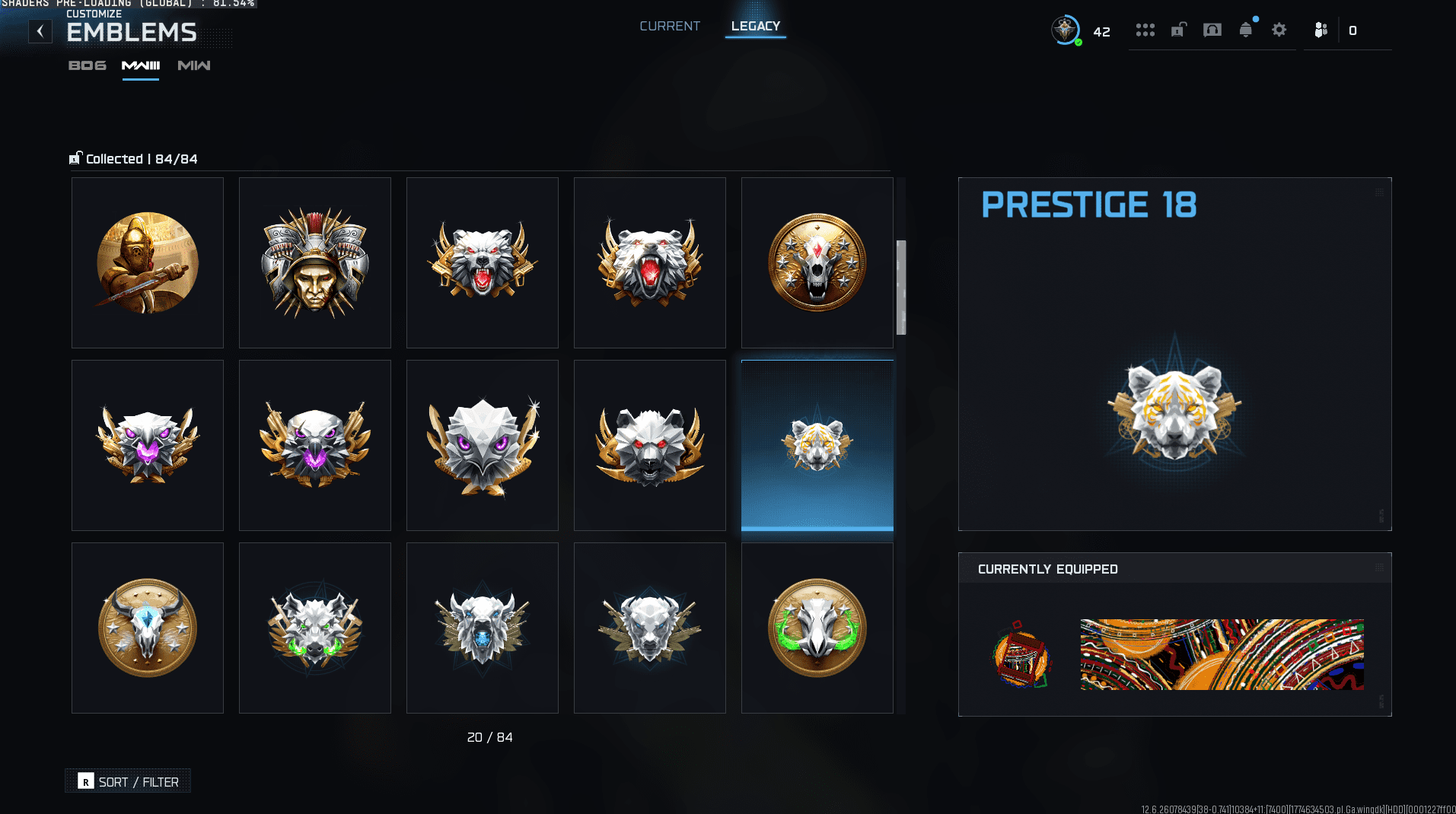
Task: Select the large purple-eyed eagle emblem
Action: pyautogui.click(x=483, y=445)
